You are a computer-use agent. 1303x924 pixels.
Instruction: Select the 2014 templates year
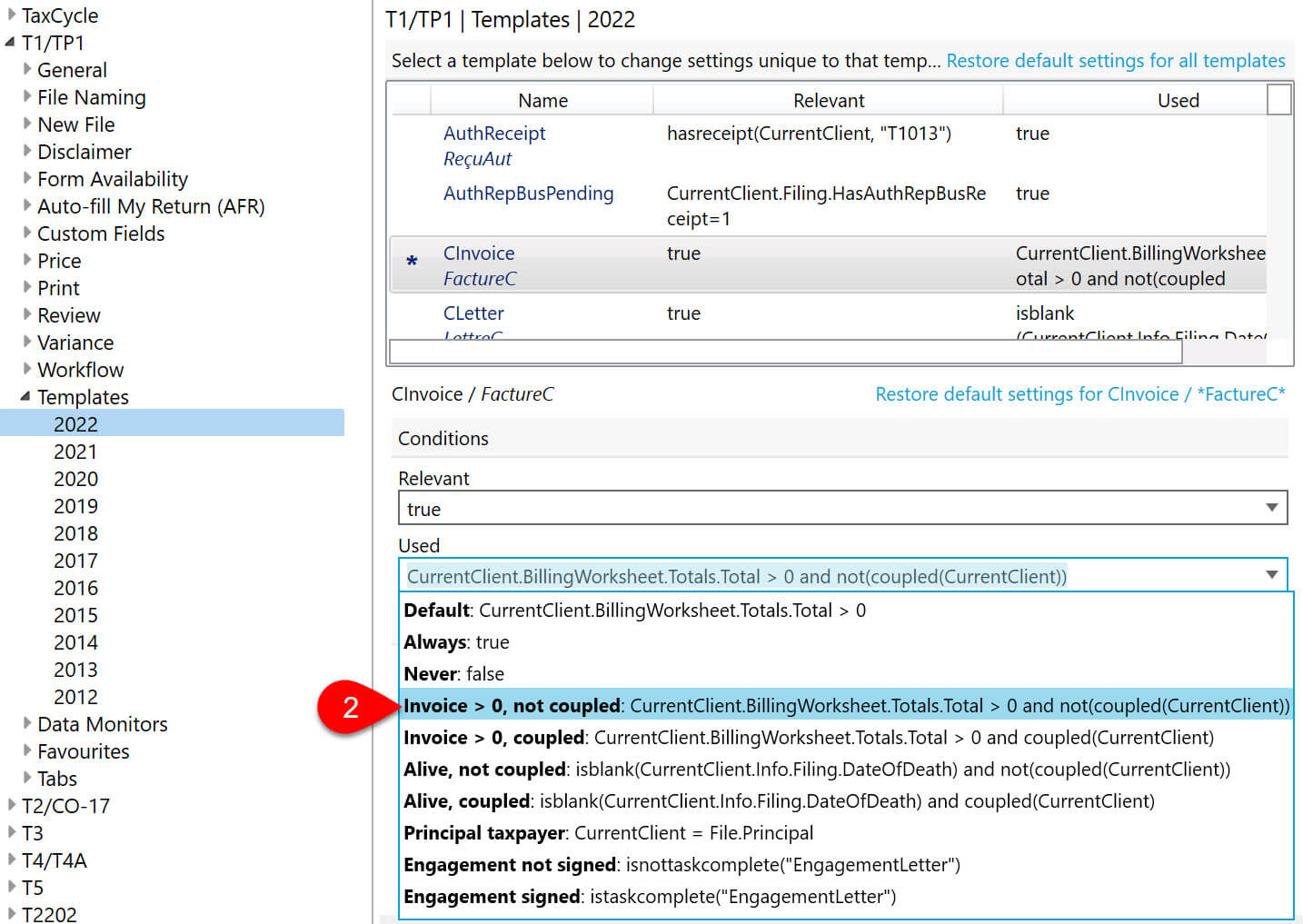click(75, 642)
